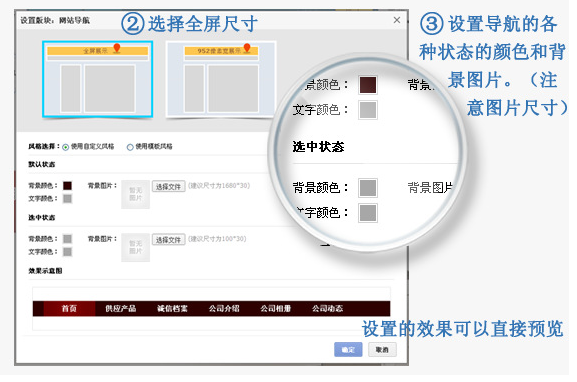Click the 风格选择 label
The image size is (577, 382).
(44, 146)
